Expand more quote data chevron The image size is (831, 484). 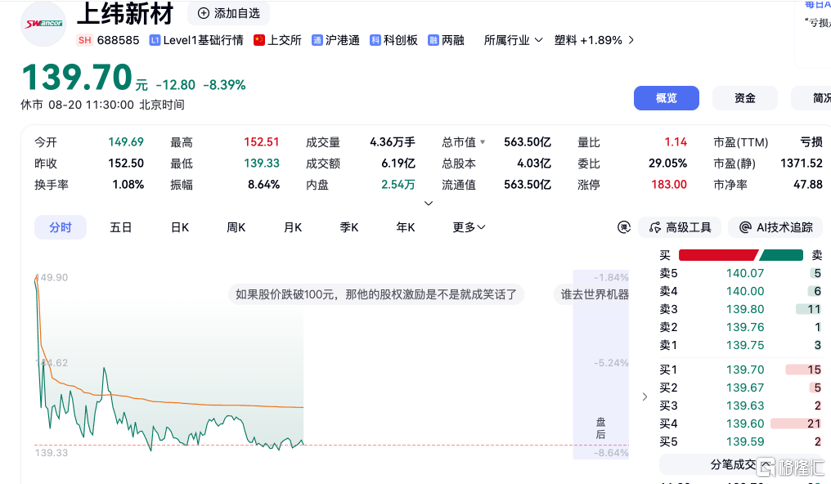tap(429, 203)
